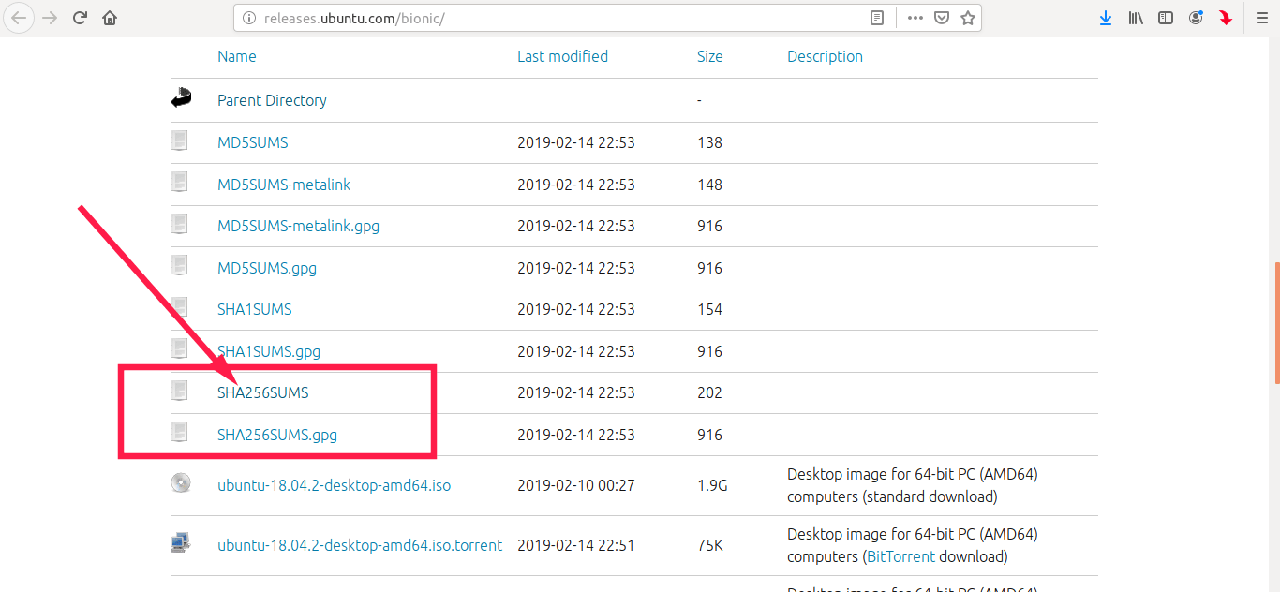The width and height of the screenshot is (1280, 592).
Task: Open page actions three-dot menu
Action: (x=915, y=18)
